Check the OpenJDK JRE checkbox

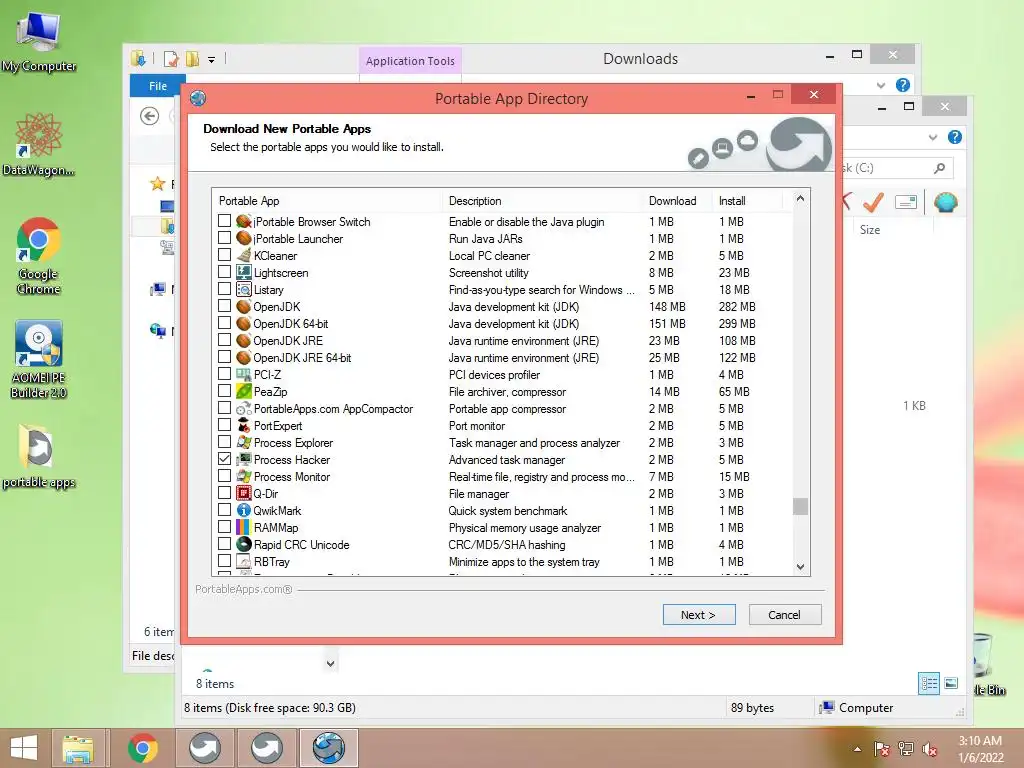coord(224,340)
